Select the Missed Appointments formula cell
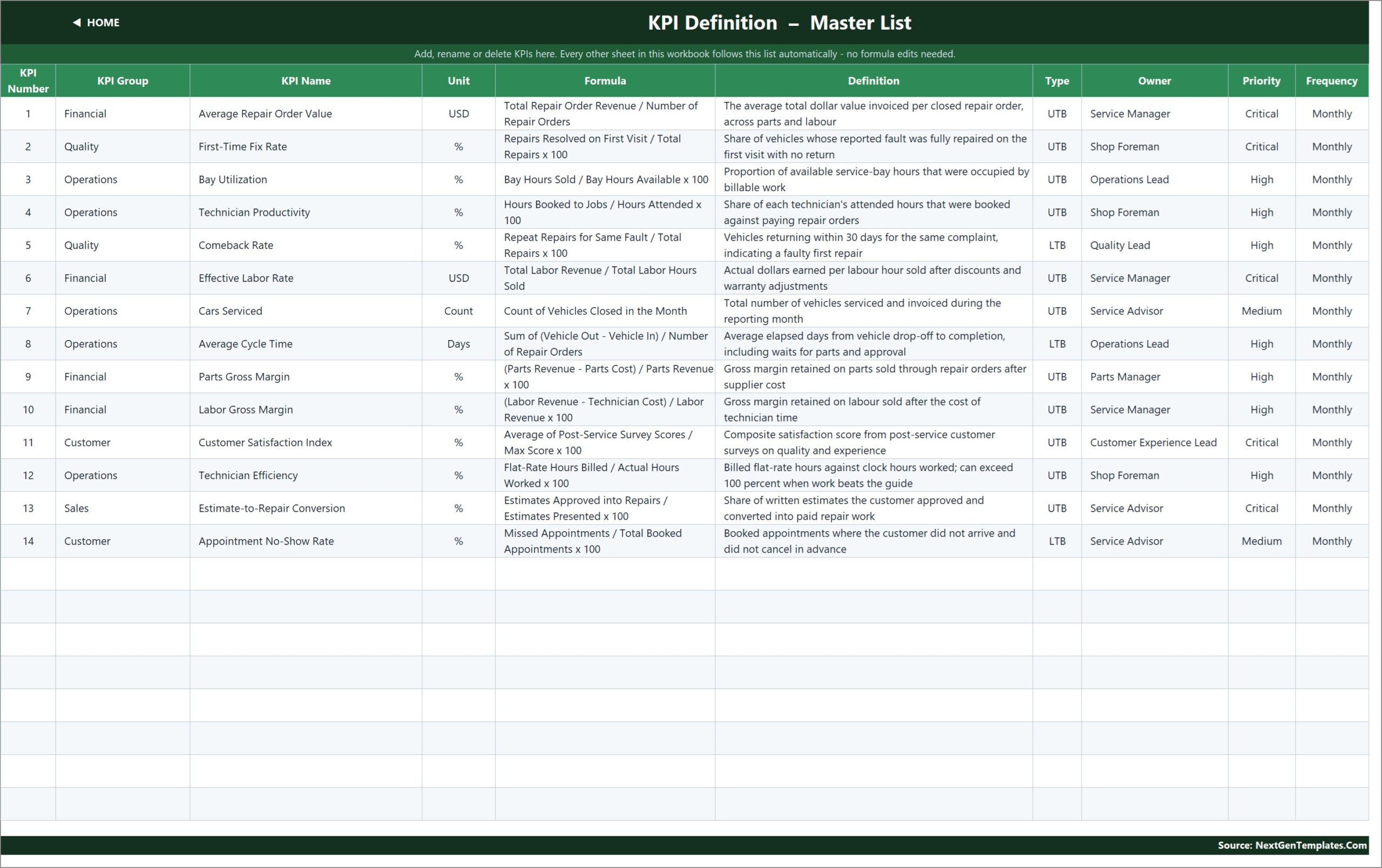This screenshot has width=1382, height=868. tap(605, 541)
